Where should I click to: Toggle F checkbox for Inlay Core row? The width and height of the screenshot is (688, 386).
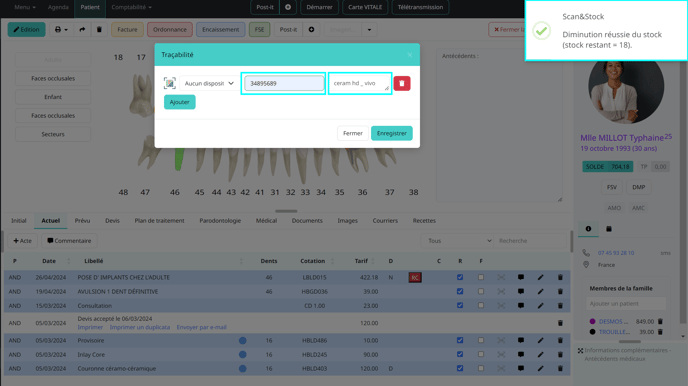(x=481, y=354)
